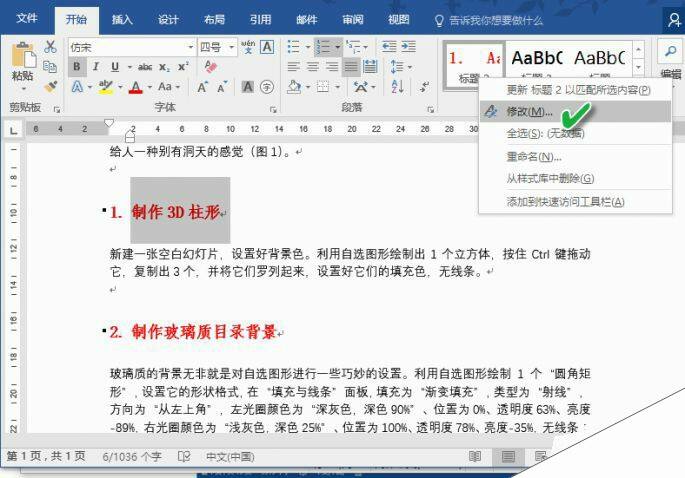Increase font size with grow icon
685x478 pixels.
(202, 87)
